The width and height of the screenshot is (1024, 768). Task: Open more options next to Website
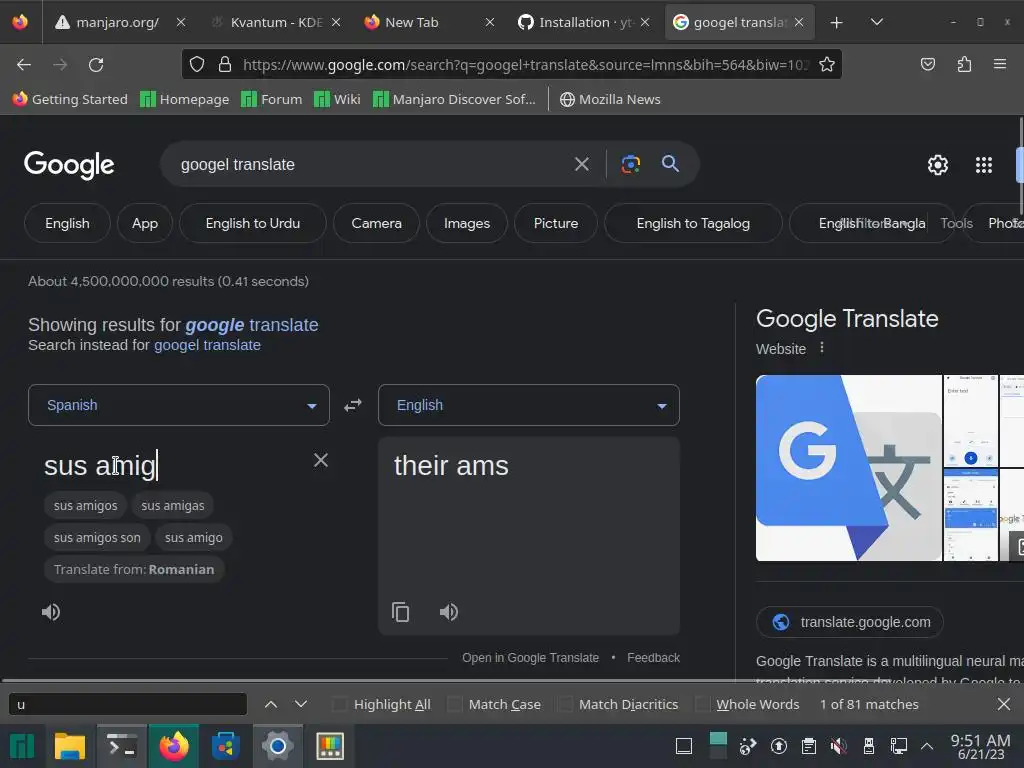pos(822,348)
